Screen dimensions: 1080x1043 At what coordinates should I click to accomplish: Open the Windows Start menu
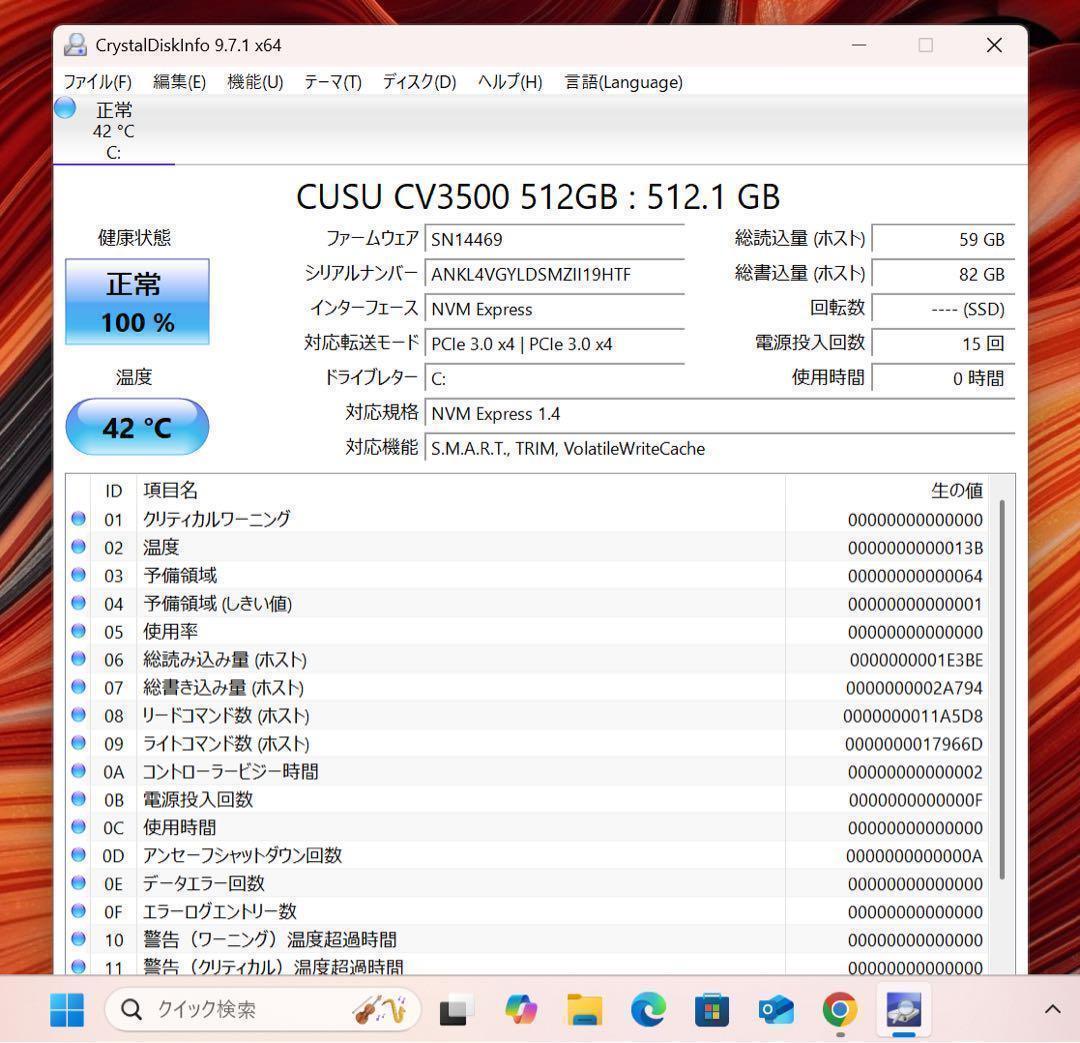[67, 1010]
